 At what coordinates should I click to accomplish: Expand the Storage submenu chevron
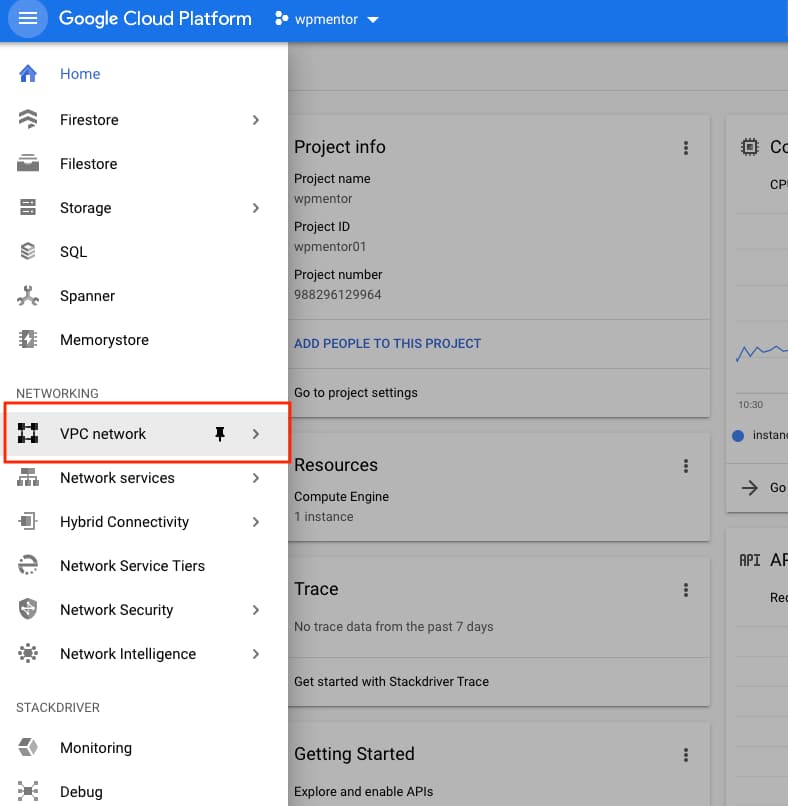[256, 208]
